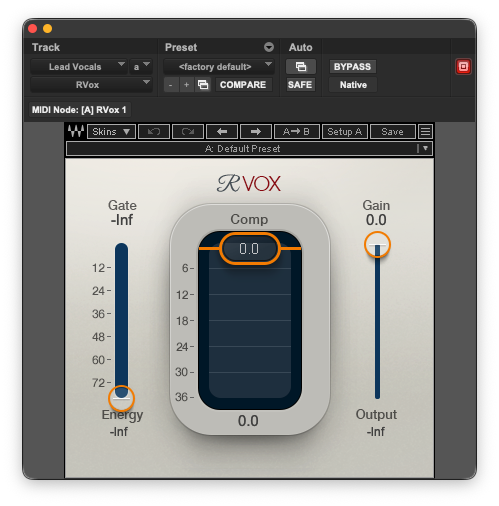The height and width of the screenshot is (506, 499).
Task: Click the Save preset button
Action: tap(393, 132)
